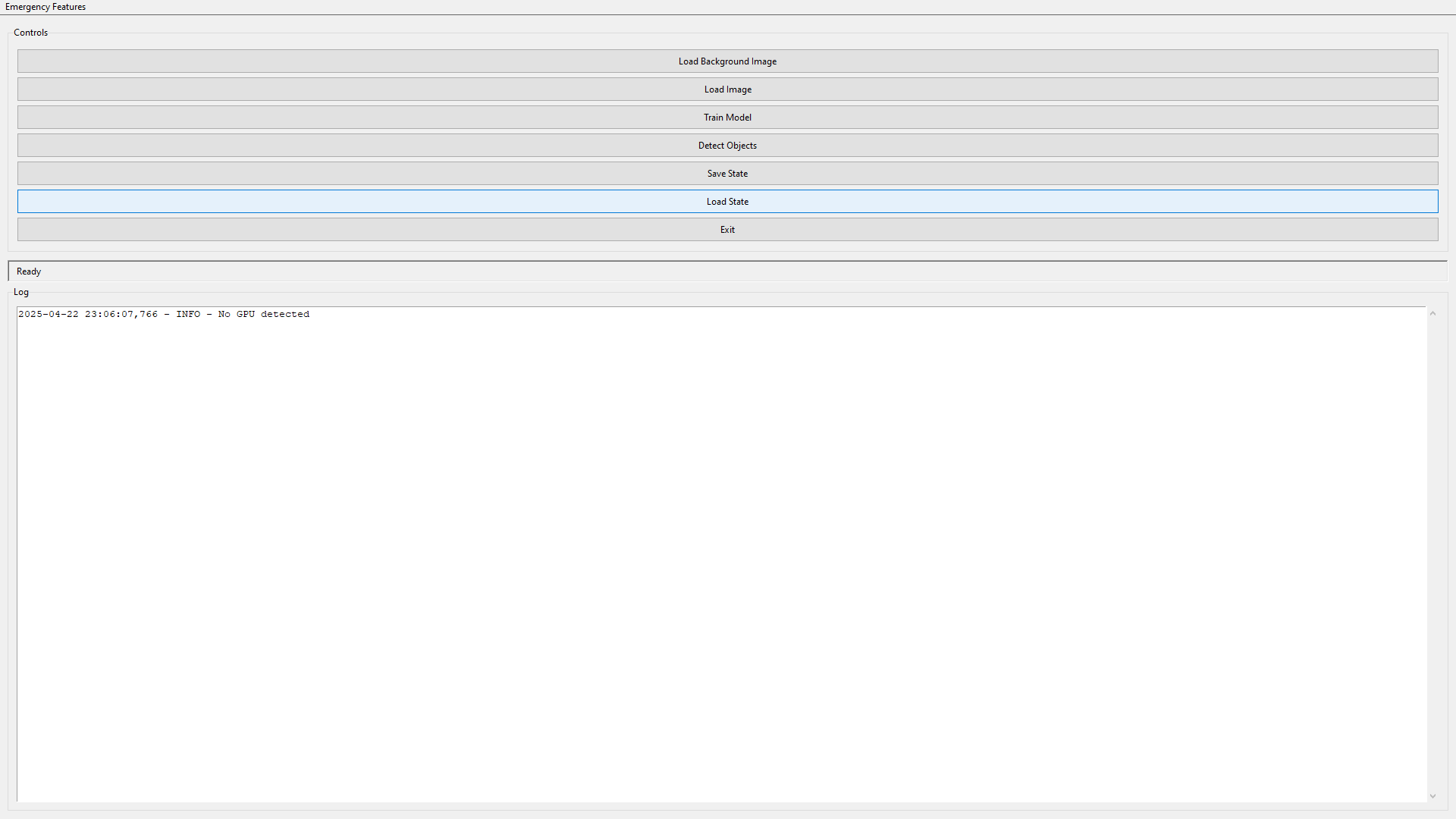Image resolution: width=1456 pixels, height=819 pixels.
Task: Quit using the Exit button
Action: coord(727,230)
